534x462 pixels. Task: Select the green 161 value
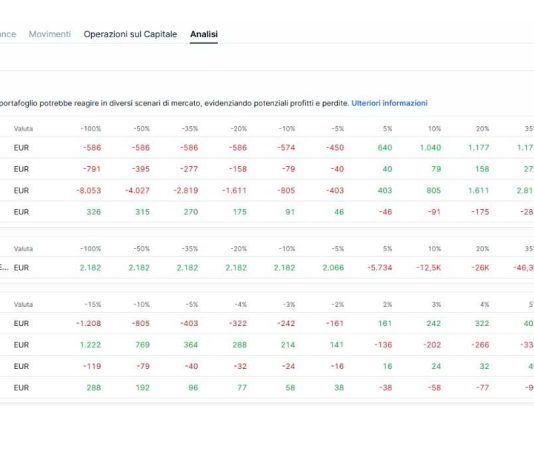385,323
